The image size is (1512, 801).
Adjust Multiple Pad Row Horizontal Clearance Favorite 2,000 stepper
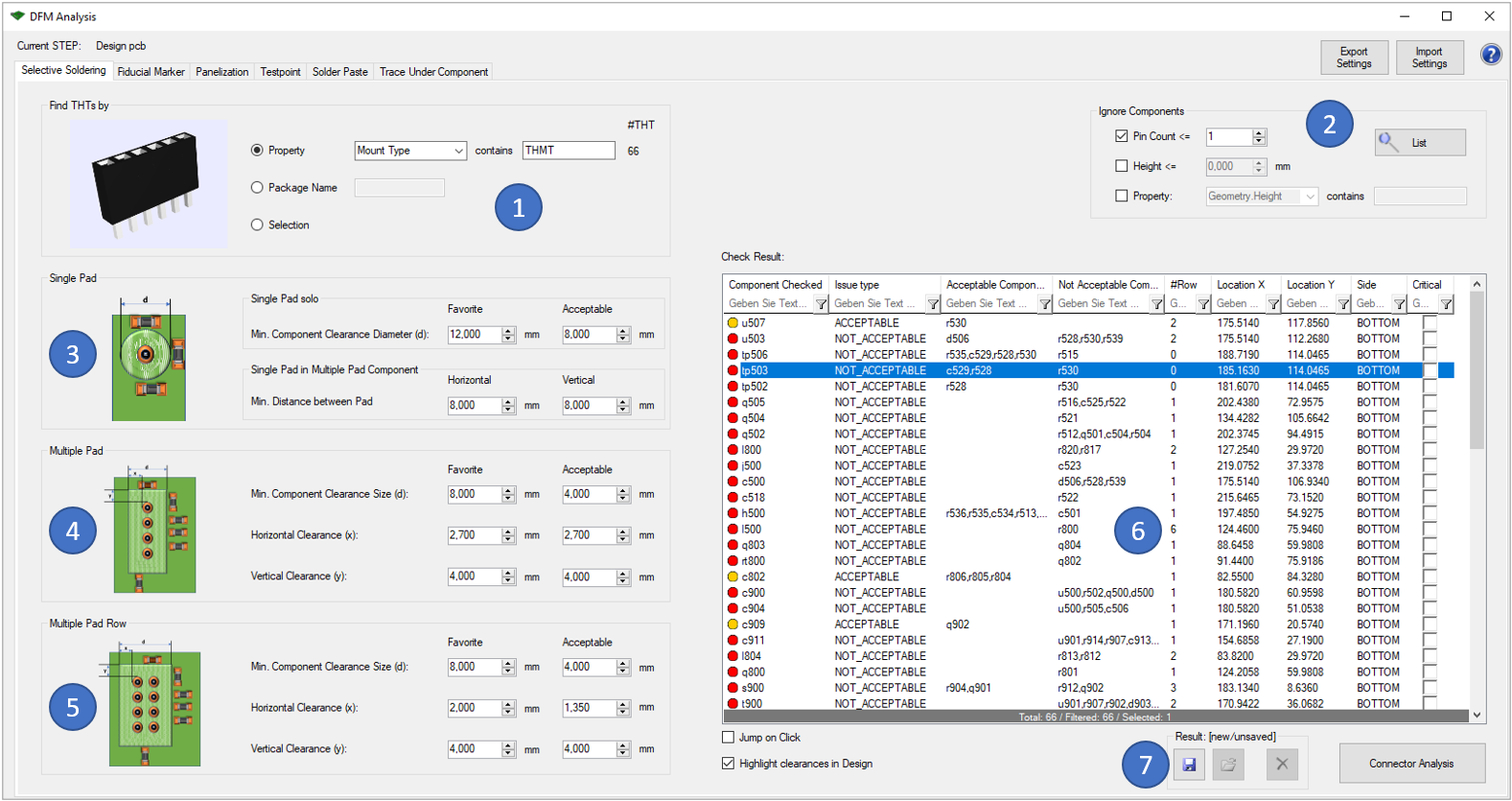(508, 708)
